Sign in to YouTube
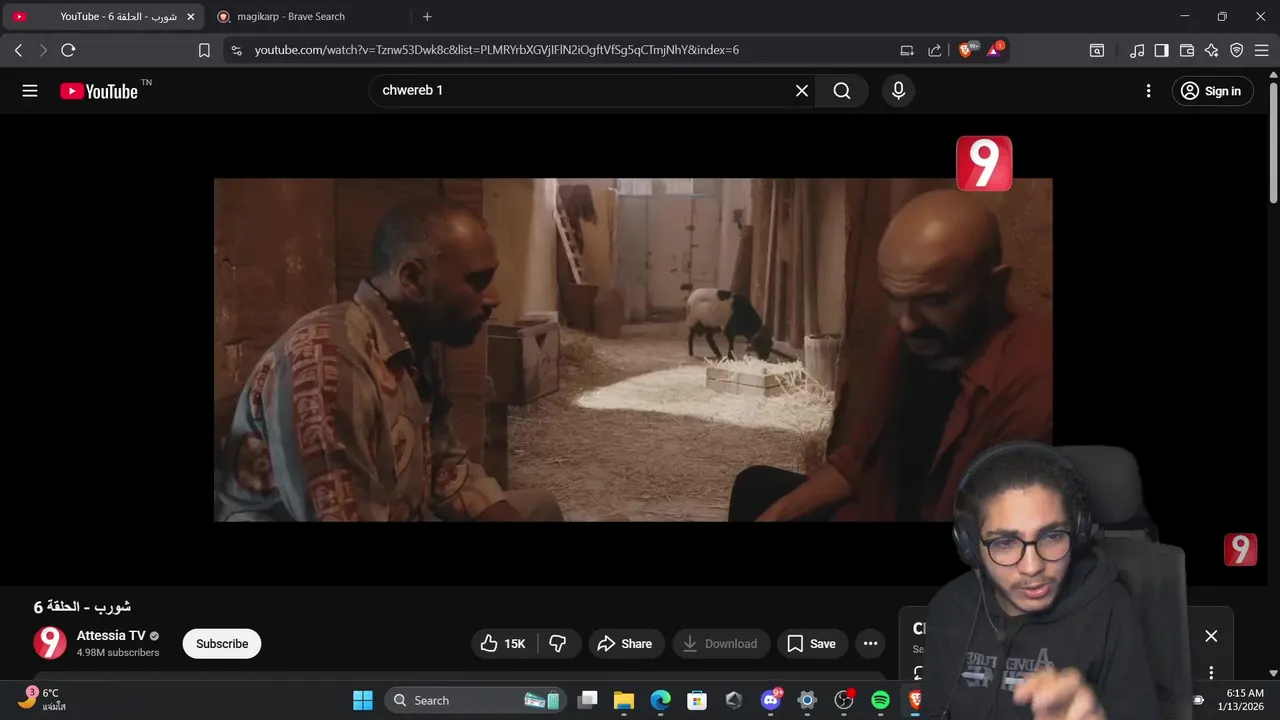This screenshot has width=1280, height=720. tap(1211, 91)
